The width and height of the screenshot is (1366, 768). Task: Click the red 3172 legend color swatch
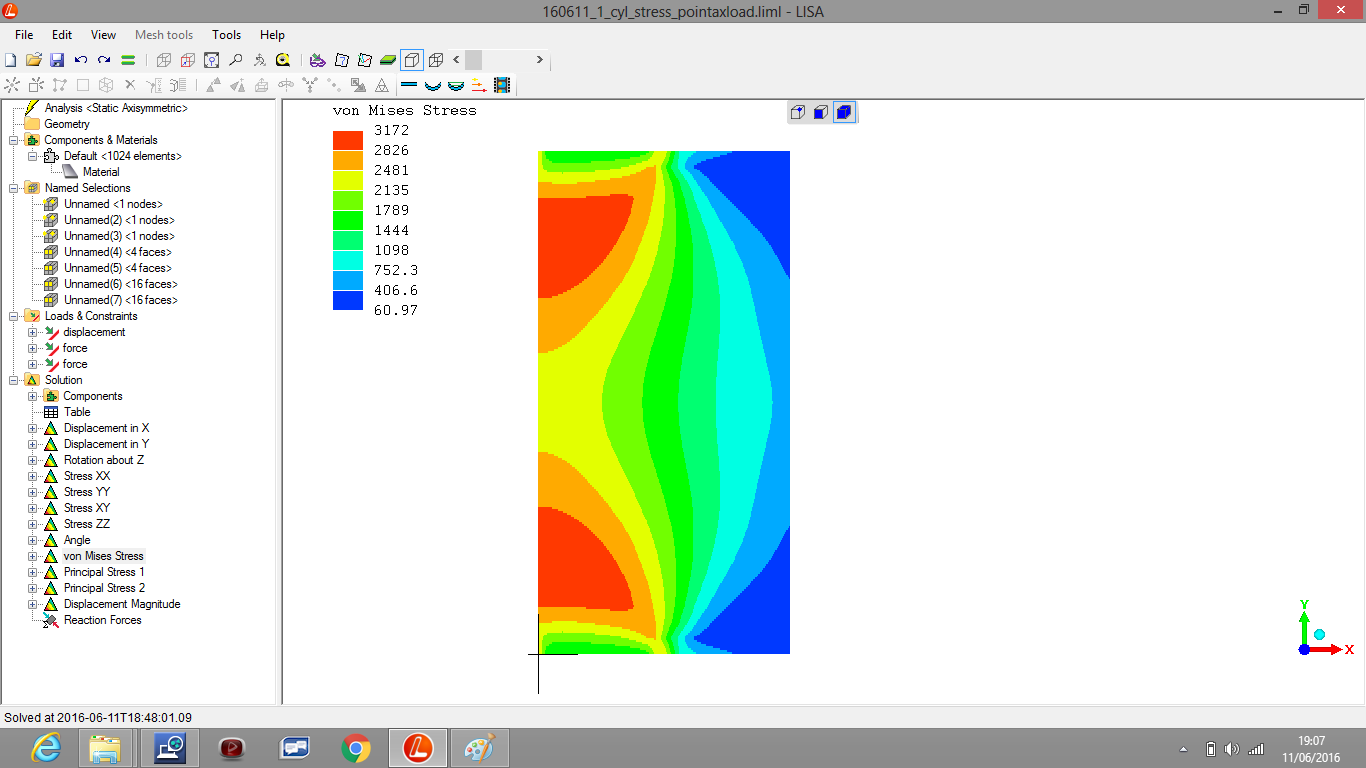click(x=347, y=140)
